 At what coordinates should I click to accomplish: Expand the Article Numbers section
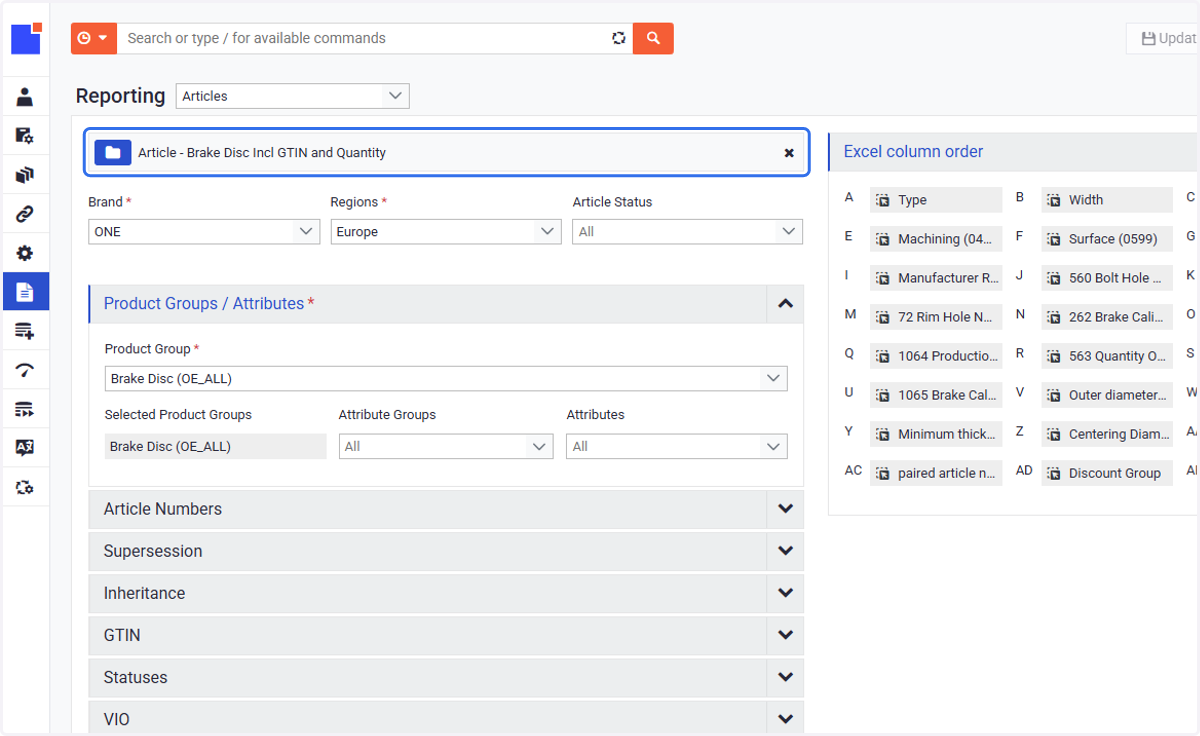tap(446, 509)
